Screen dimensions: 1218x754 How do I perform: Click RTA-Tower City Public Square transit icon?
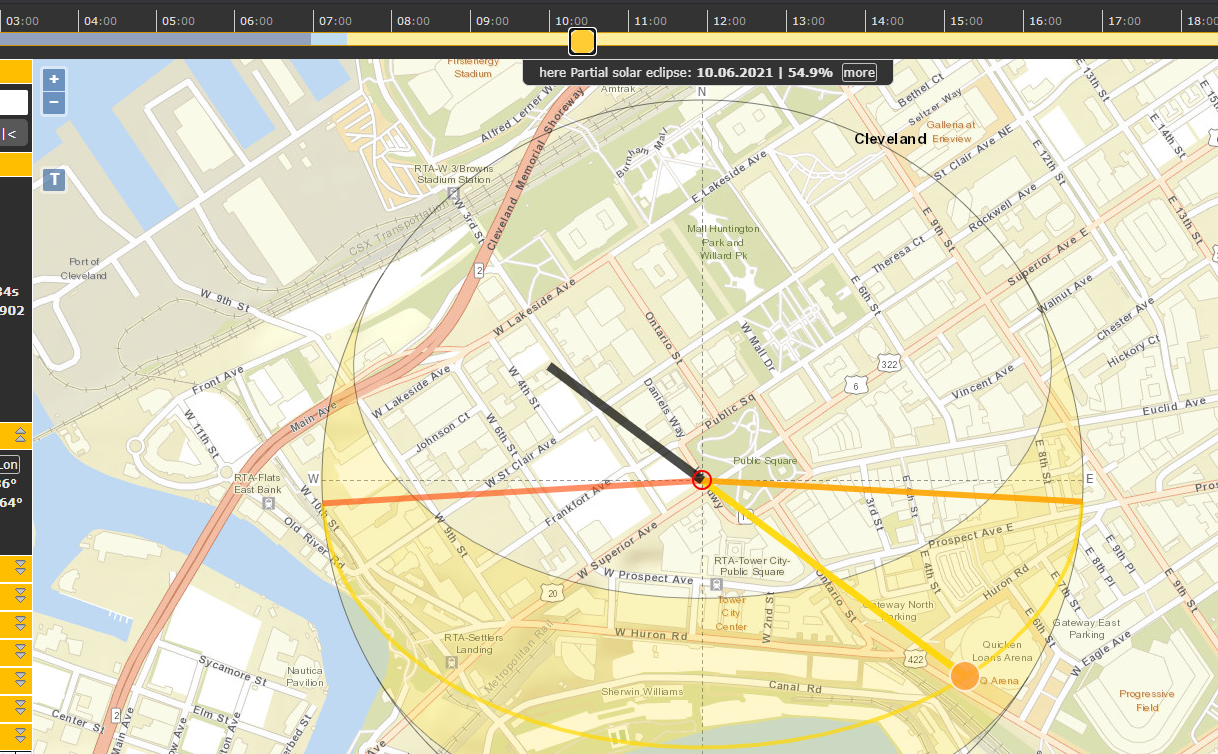[x=716, y=584]
